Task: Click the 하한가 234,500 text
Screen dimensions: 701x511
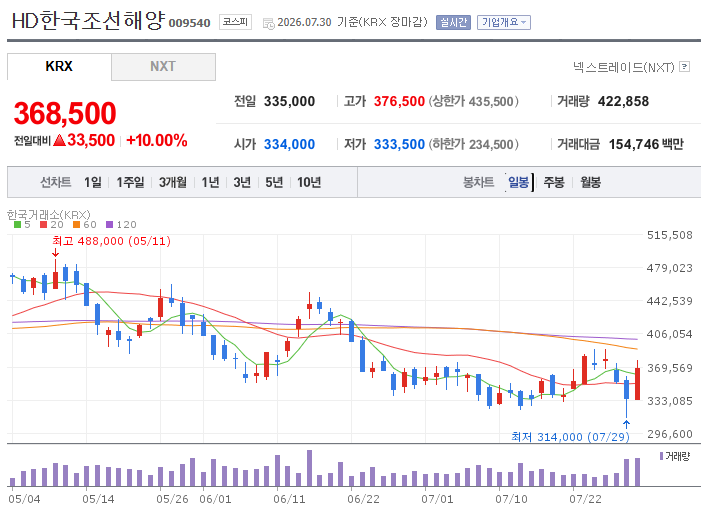Action: (474, 144)
